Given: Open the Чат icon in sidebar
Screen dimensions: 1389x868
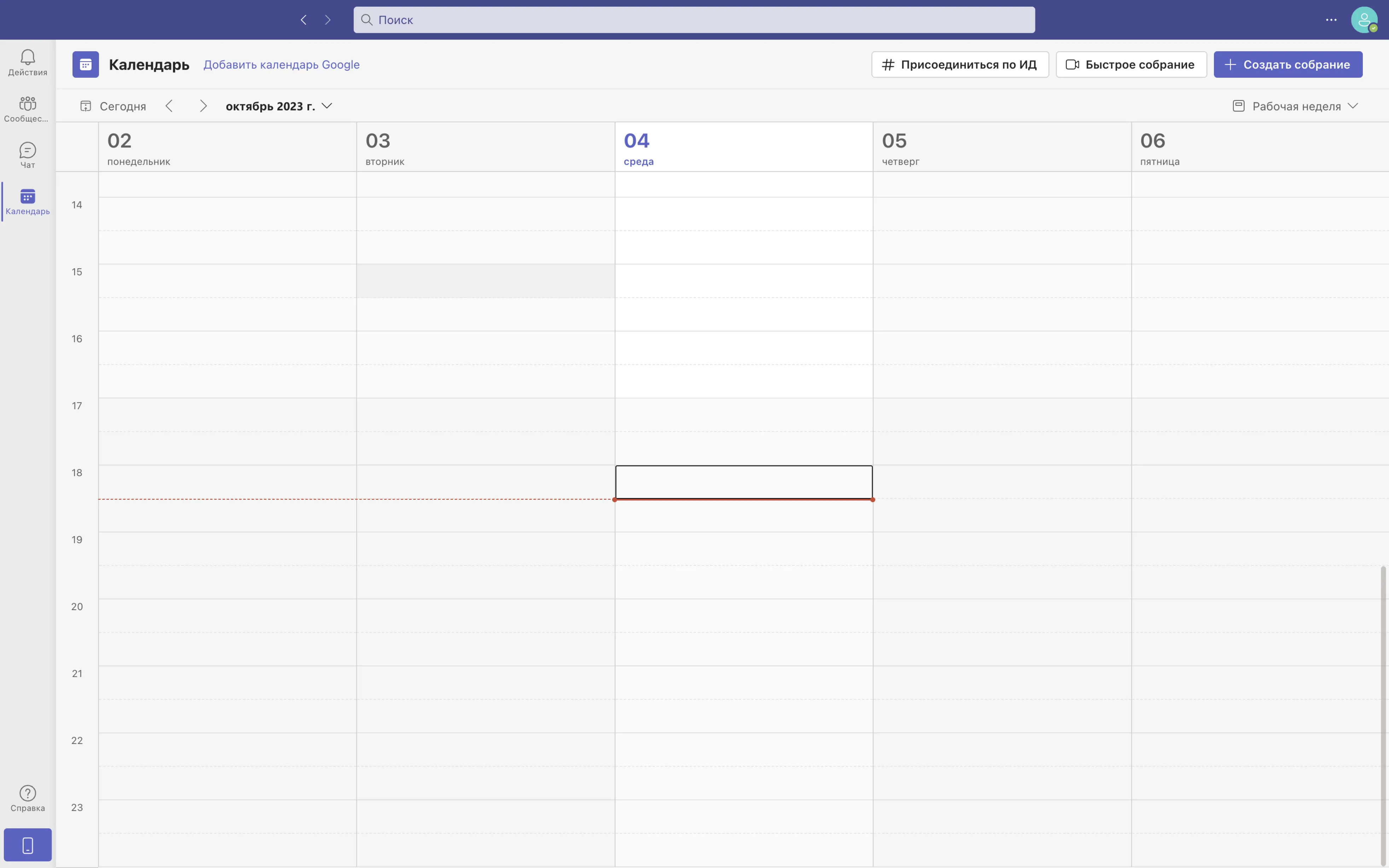Looking at the screenshot, I should click(28, 156).
